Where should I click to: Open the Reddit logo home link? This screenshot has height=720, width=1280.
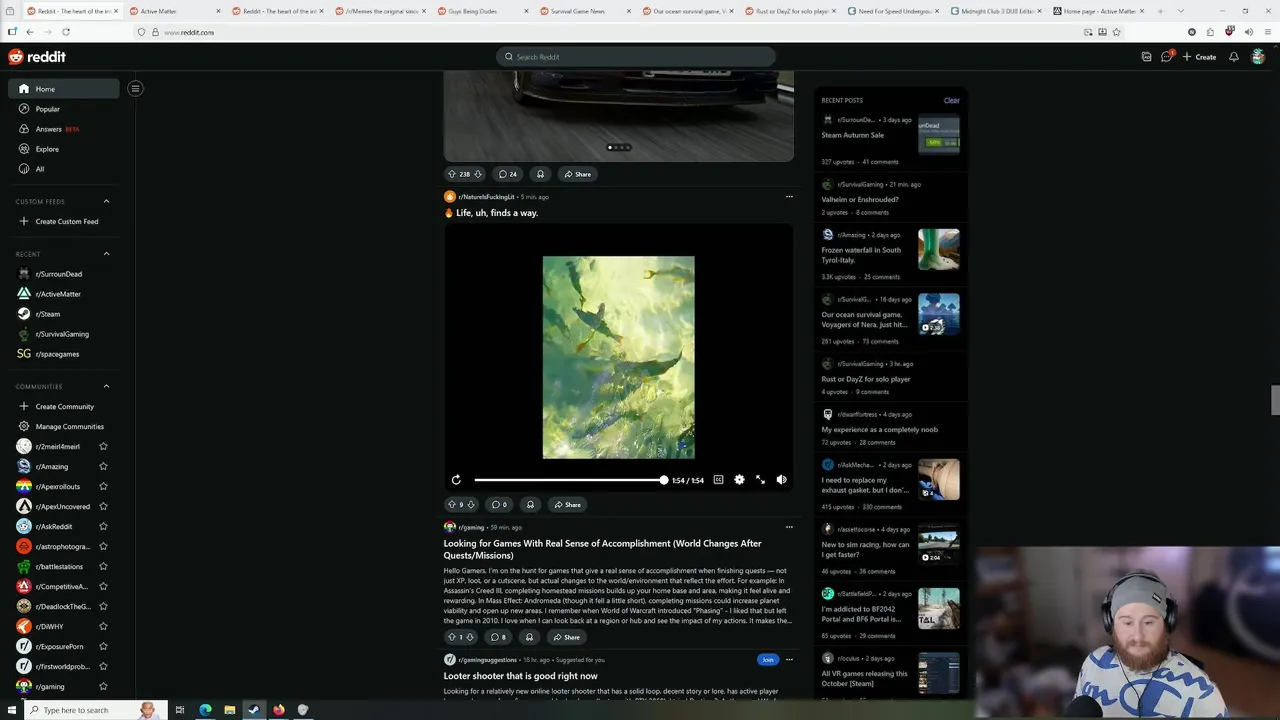tap(37, 57)
